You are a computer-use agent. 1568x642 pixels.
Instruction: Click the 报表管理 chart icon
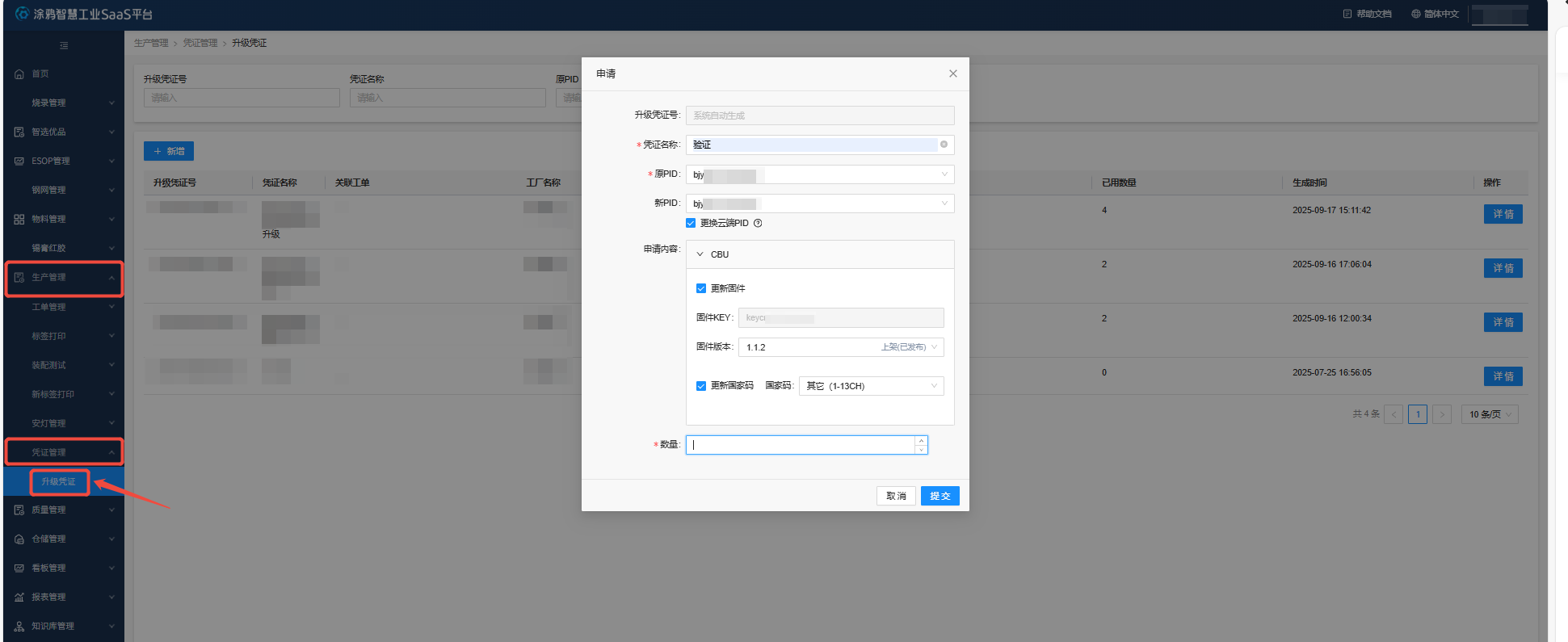coord(19,598)
